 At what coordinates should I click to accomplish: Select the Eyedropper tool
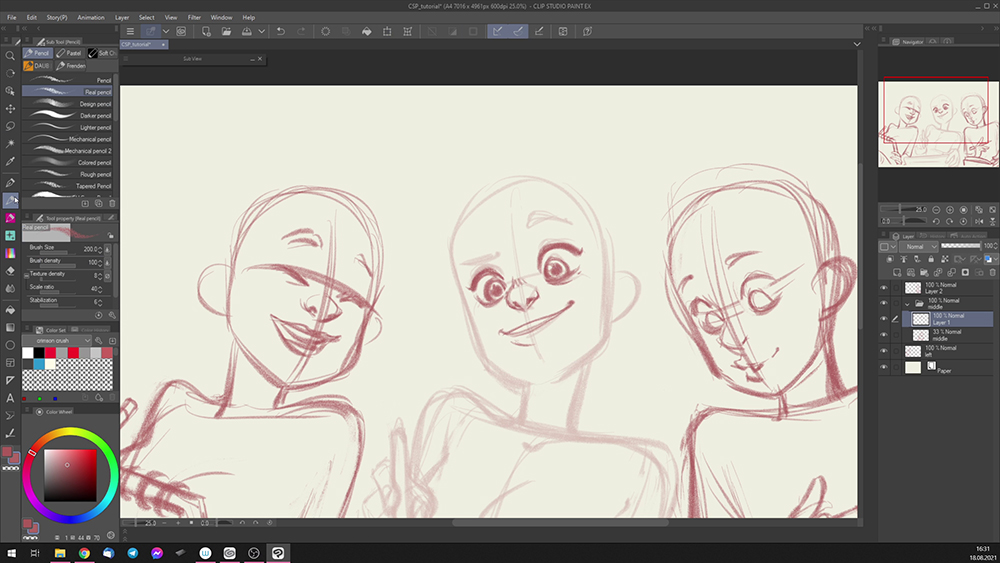pos(11,161)
